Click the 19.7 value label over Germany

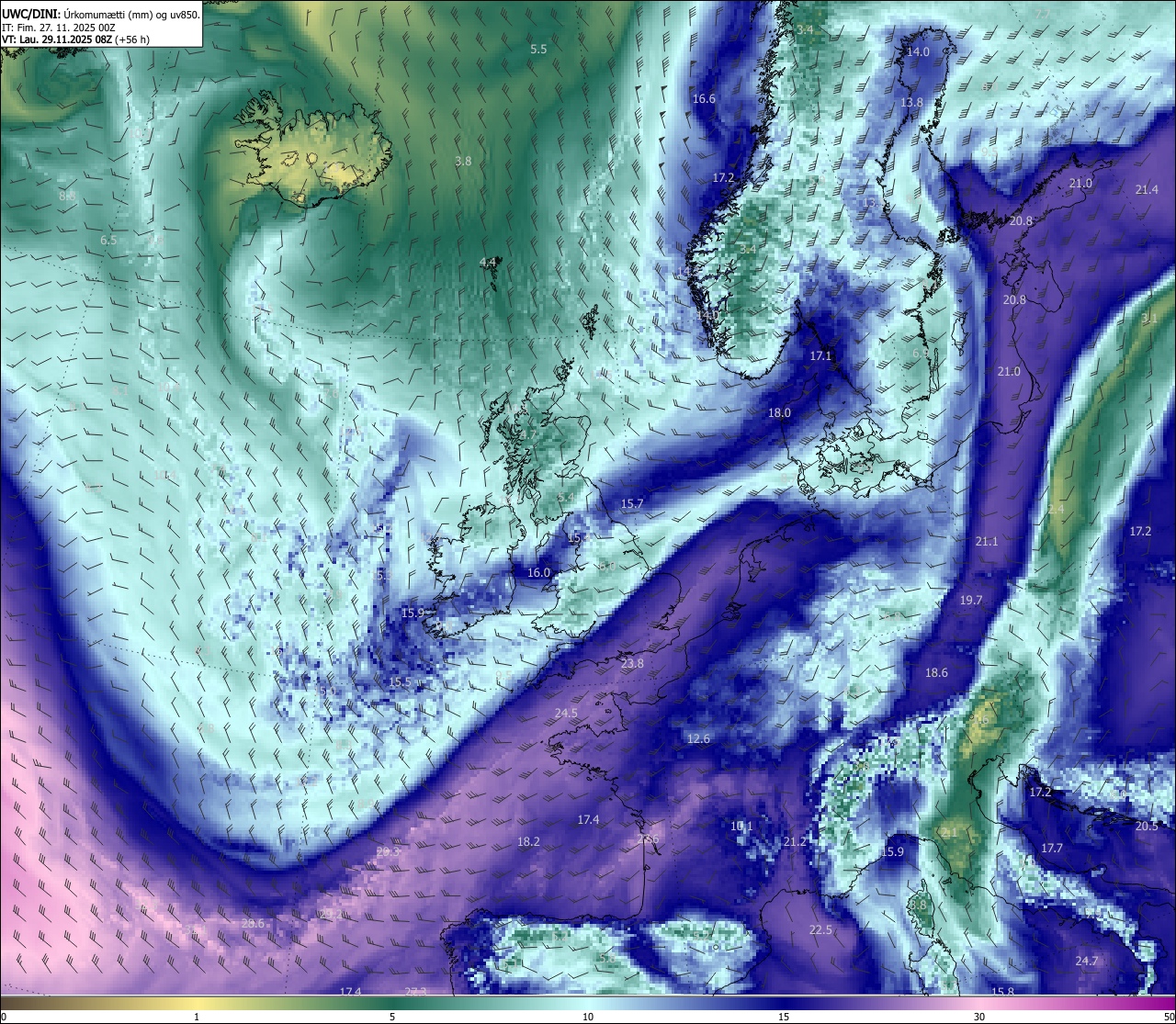(971, 601)
